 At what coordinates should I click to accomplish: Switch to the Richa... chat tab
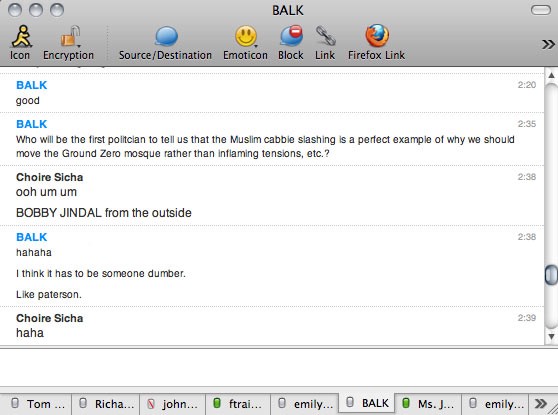pyautogui.click(x=106, y=404)
